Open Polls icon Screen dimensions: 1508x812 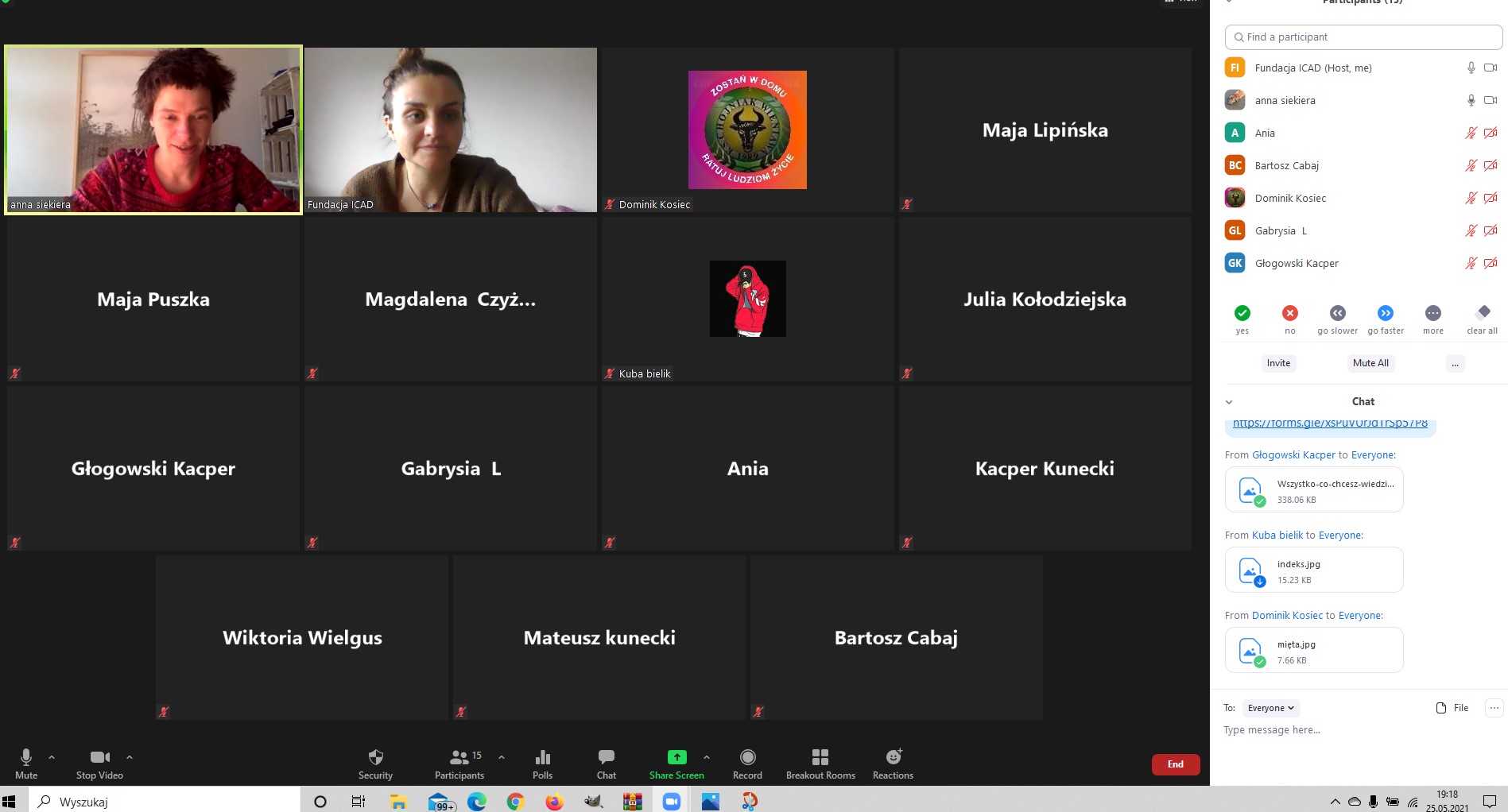[543, 757]
